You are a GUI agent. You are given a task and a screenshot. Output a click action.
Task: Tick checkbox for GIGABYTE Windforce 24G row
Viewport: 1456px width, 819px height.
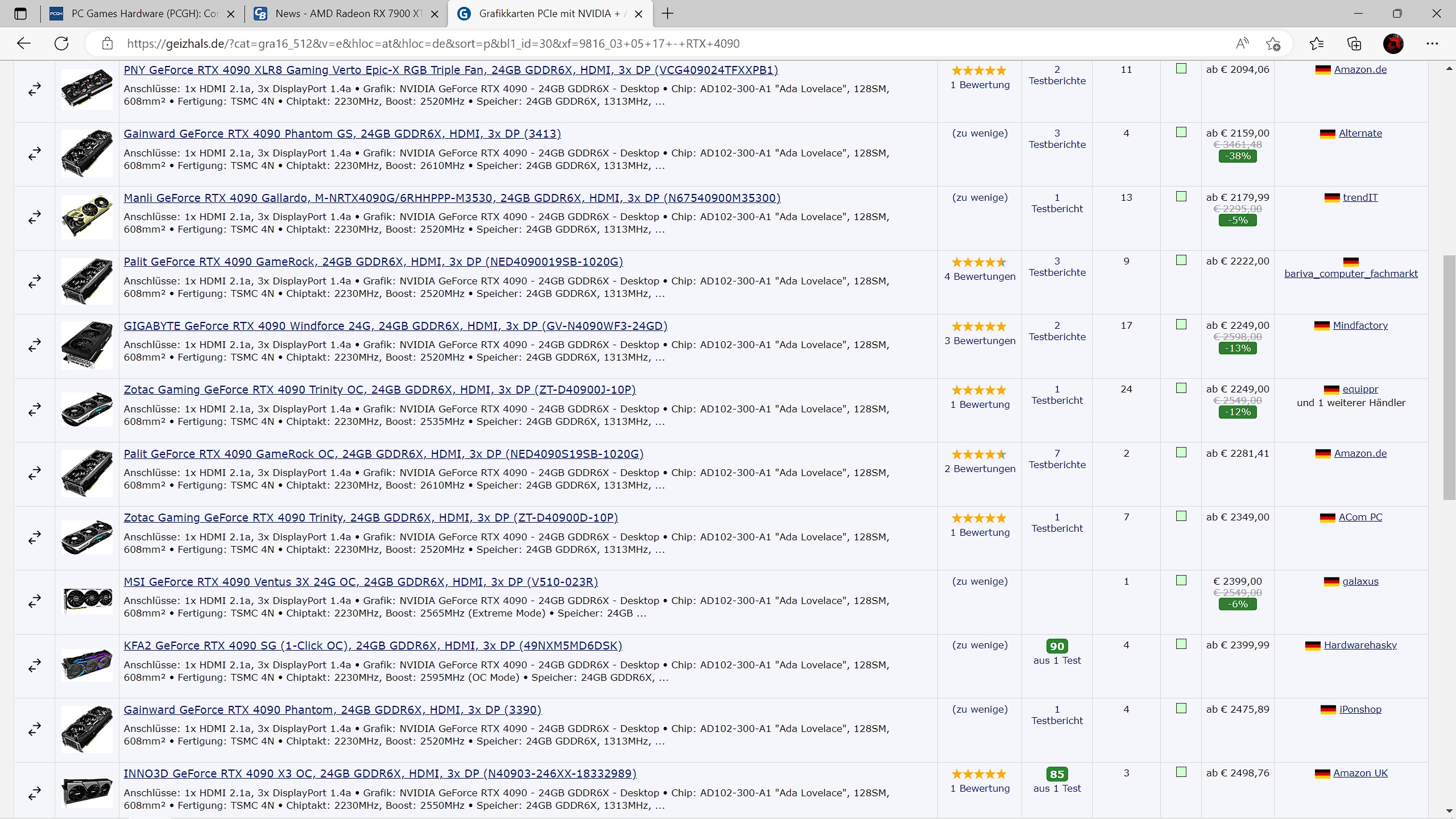1181,325
